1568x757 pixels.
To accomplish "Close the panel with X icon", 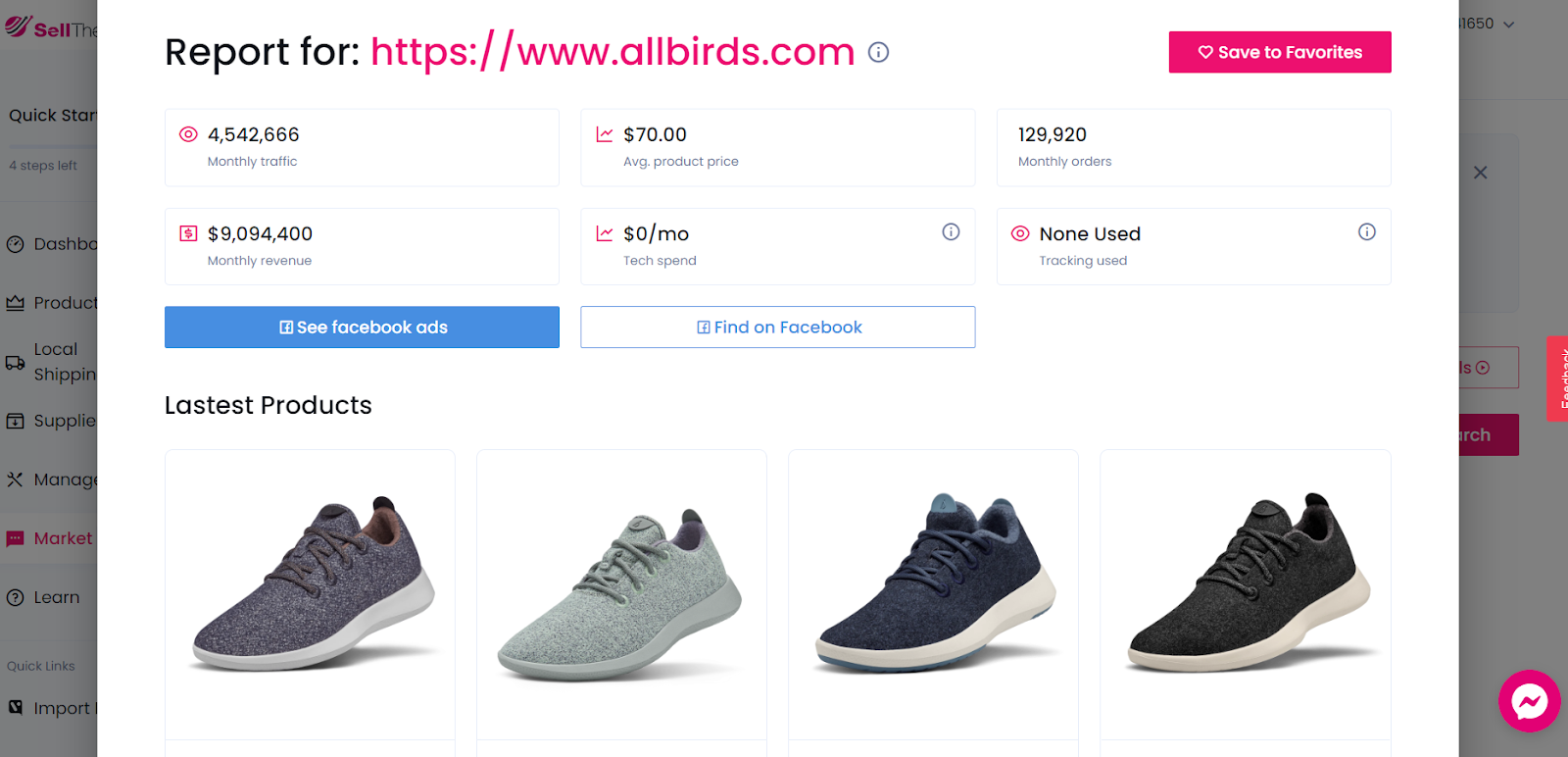I will click(1480, 173).
